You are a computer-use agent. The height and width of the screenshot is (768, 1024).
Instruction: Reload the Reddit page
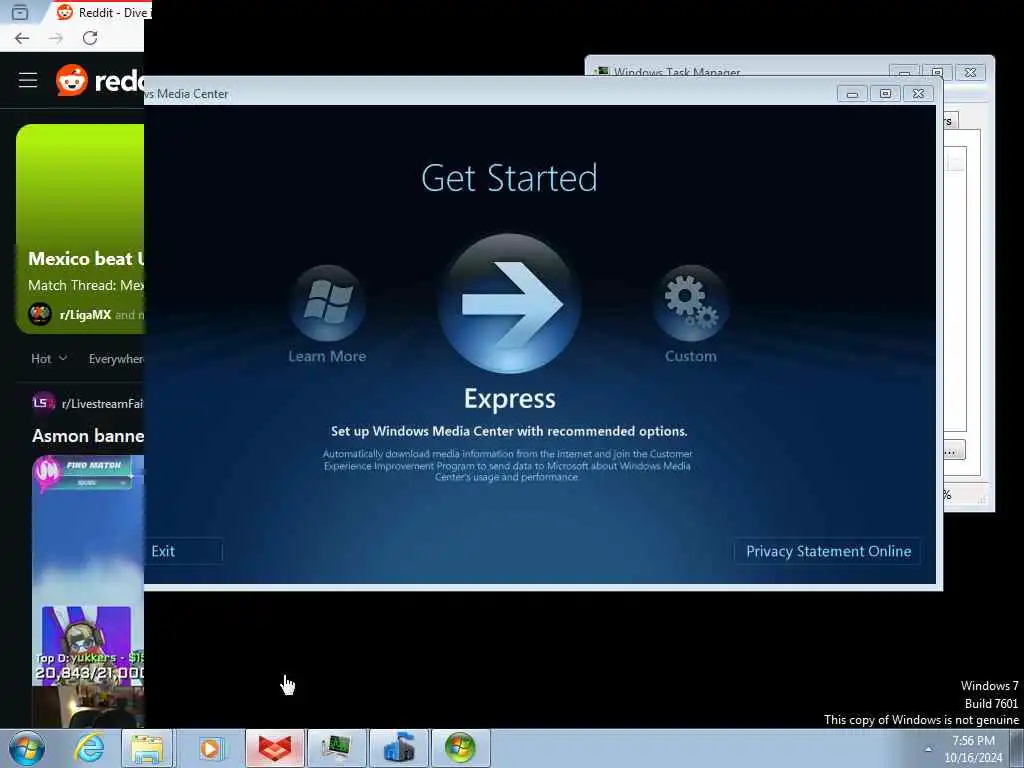[90, 38]
